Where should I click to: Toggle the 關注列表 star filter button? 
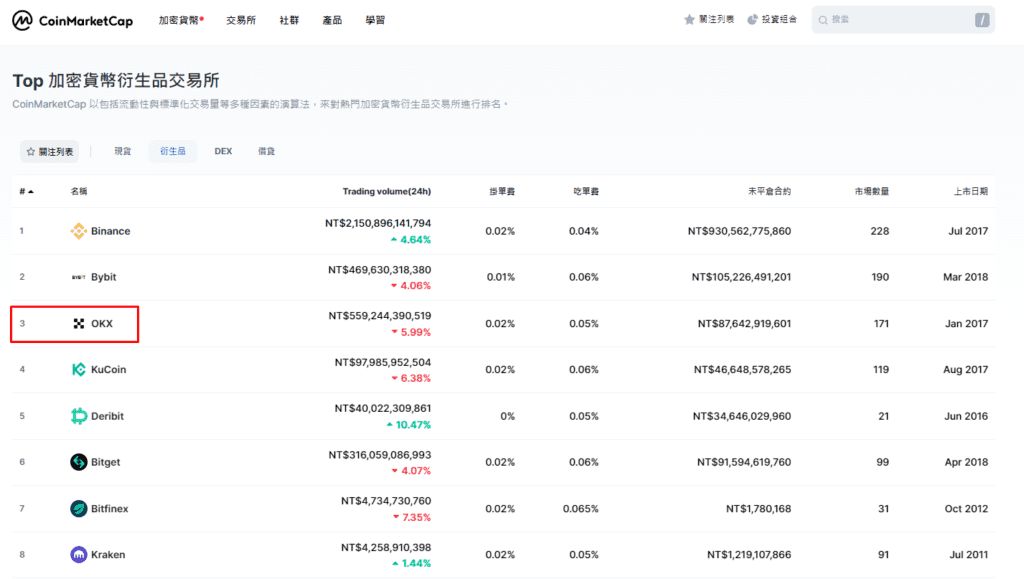[50, 151]
